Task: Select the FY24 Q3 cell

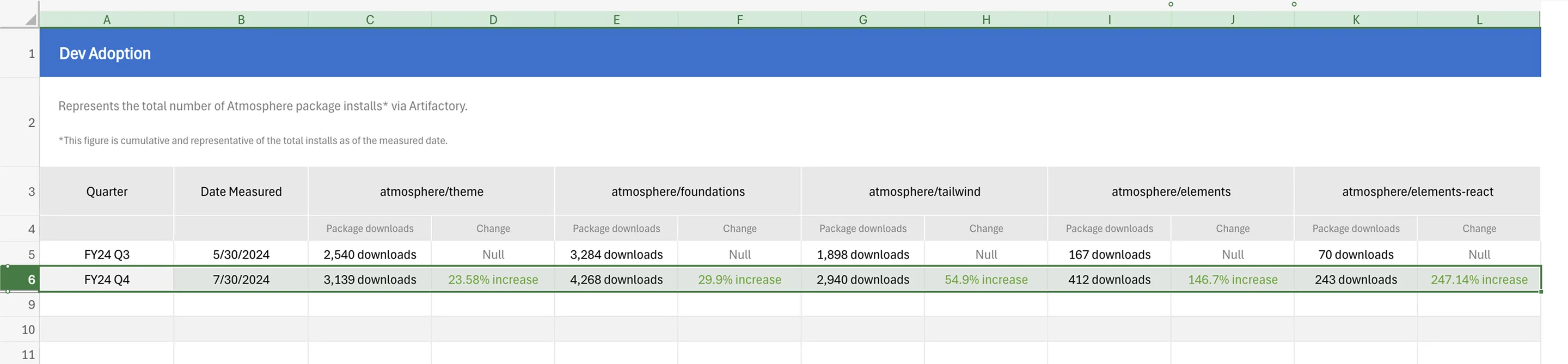Action: tap(107, 255)
